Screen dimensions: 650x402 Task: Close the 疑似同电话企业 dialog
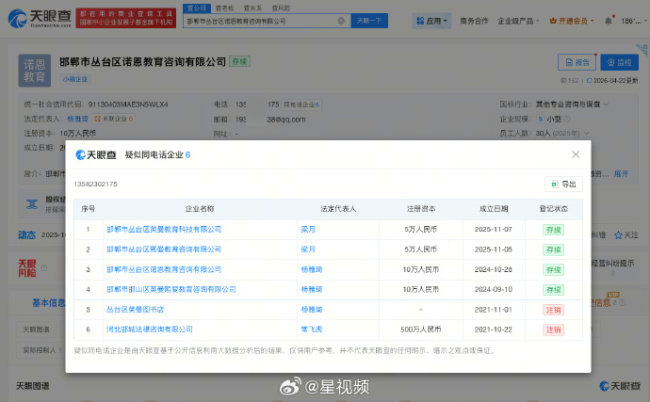(x=575, y=155)
